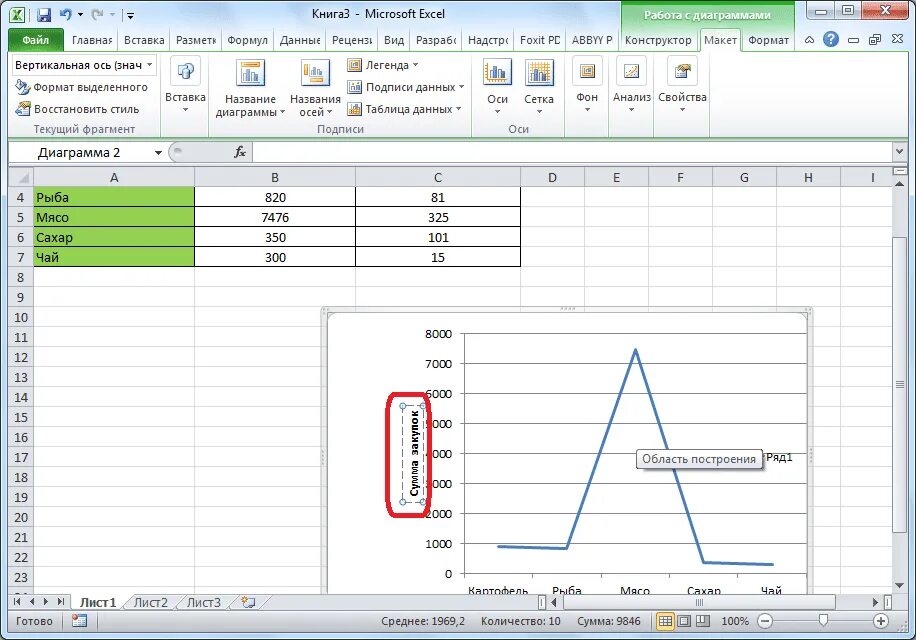Screen dimensions: 916x640
Task: Click the fx insert function icon
Action: click(240, 152)
